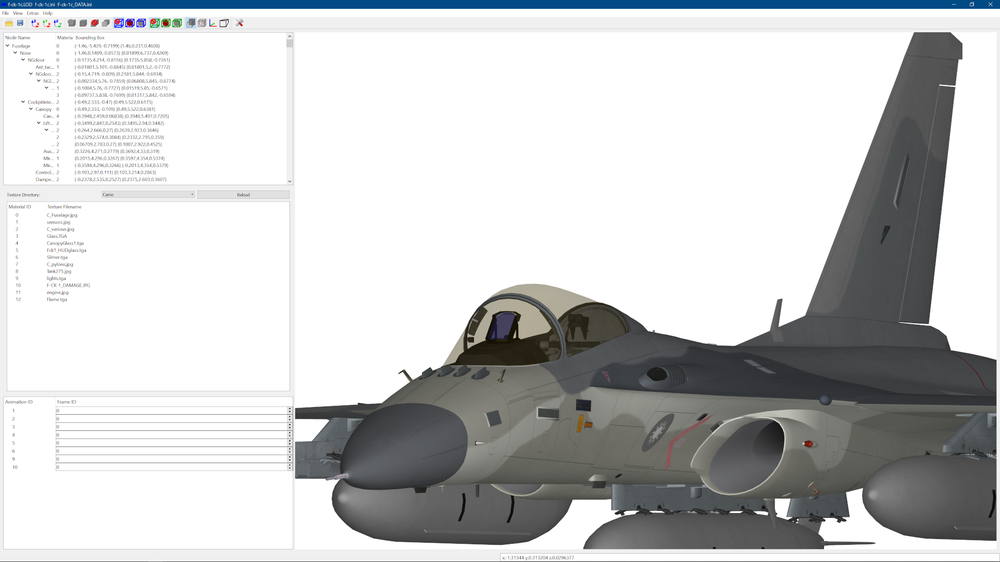Image resolution: width=1000 pixels, height=562 pixels.
Task: Click the Material ID column header
Action: click(x=19, y=207)
